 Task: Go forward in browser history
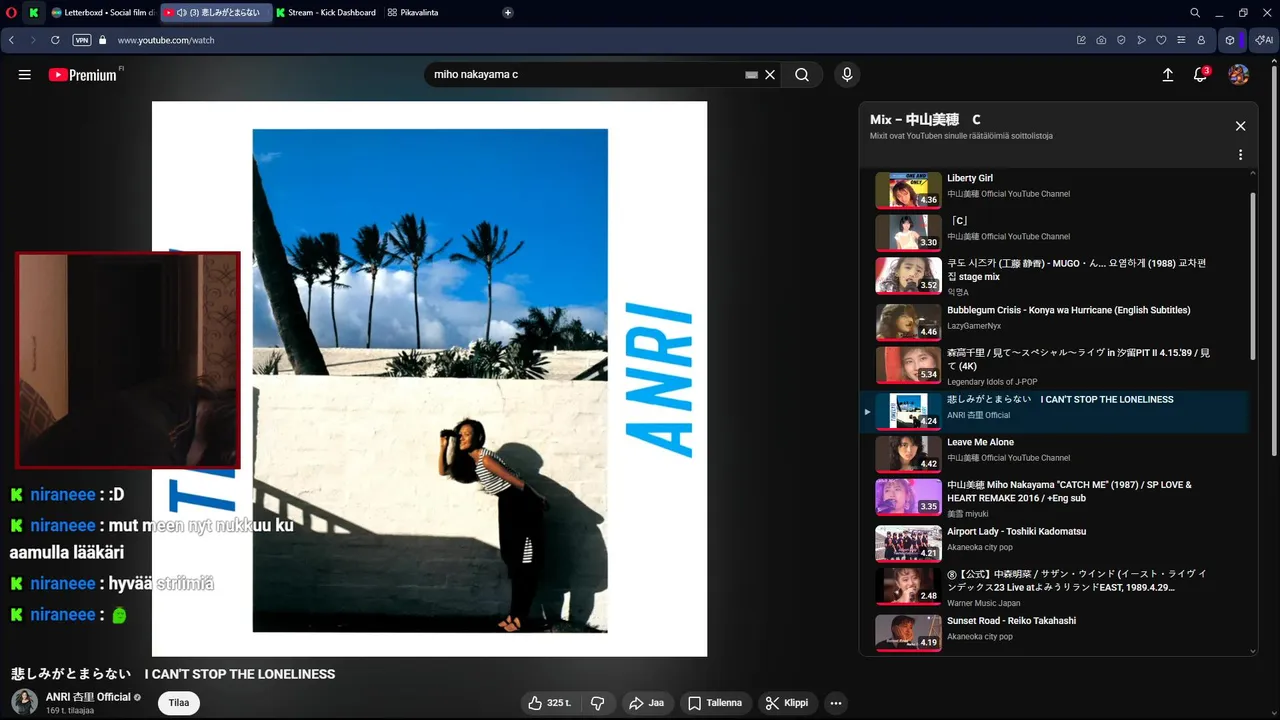tap(33, 40)
